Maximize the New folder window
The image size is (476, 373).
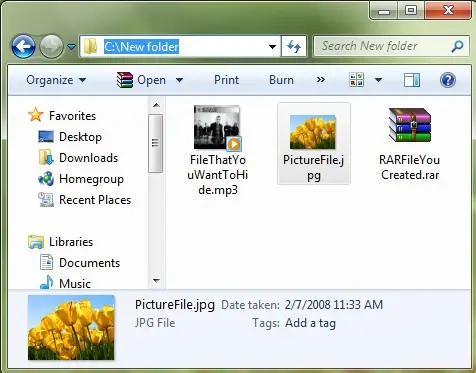coord(411,11)
